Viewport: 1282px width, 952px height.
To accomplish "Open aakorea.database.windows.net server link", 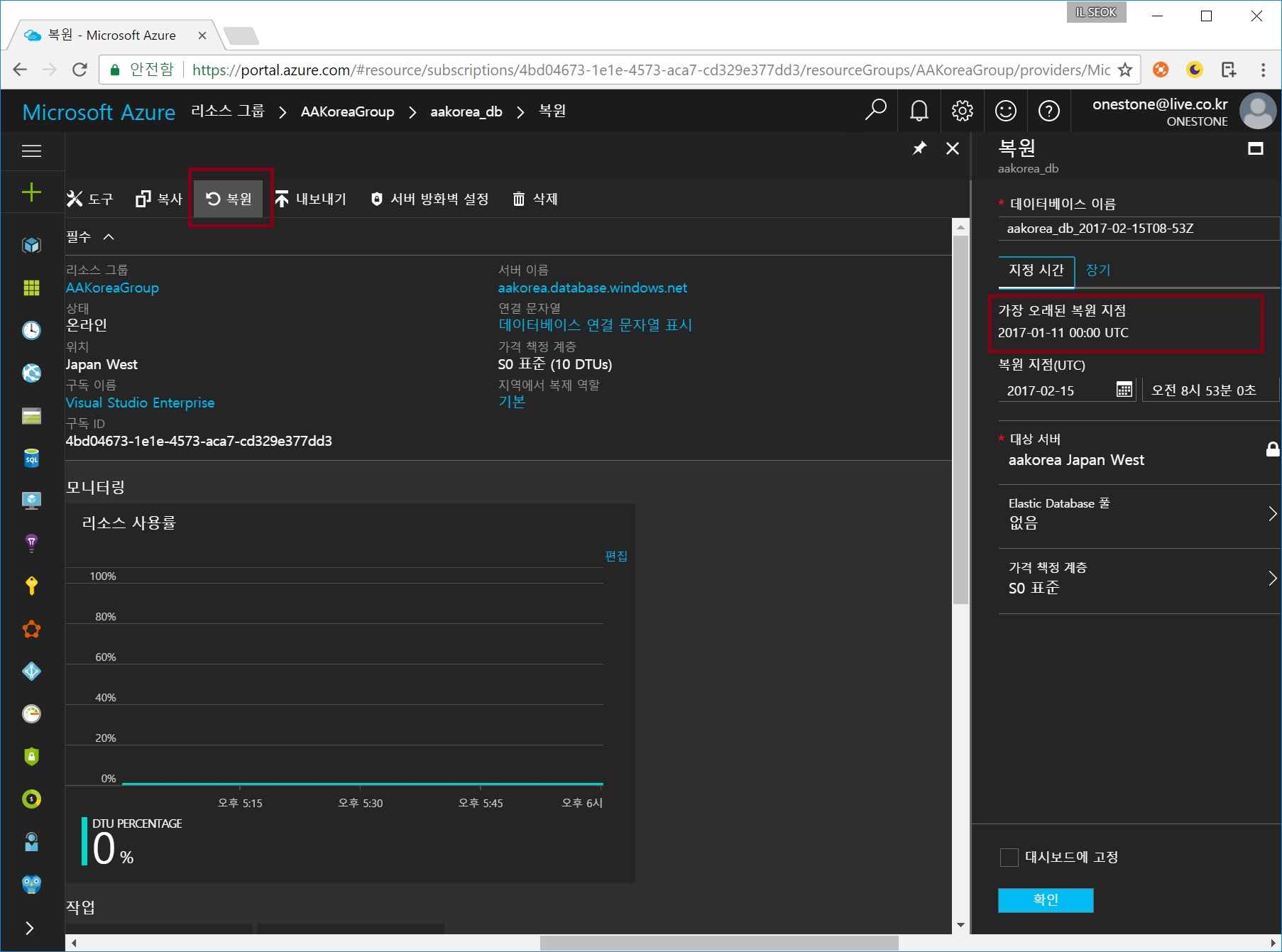I will (x=592, y=288).
